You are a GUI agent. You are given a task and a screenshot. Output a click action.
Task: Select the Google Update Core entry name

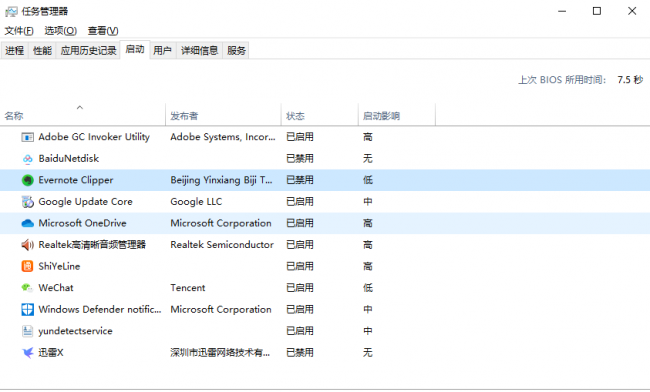coord(85,202)
